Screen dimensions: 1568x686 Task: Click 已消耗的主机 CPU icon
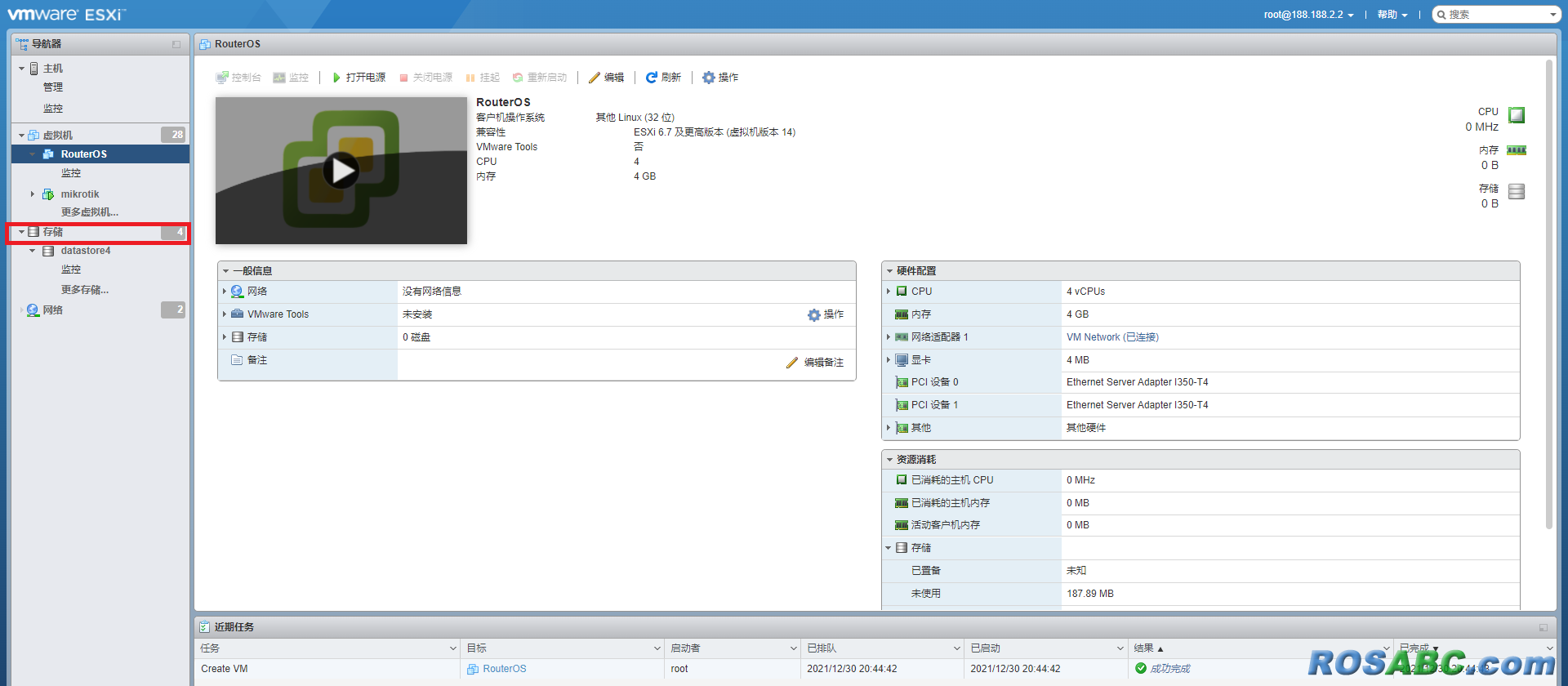902,480
